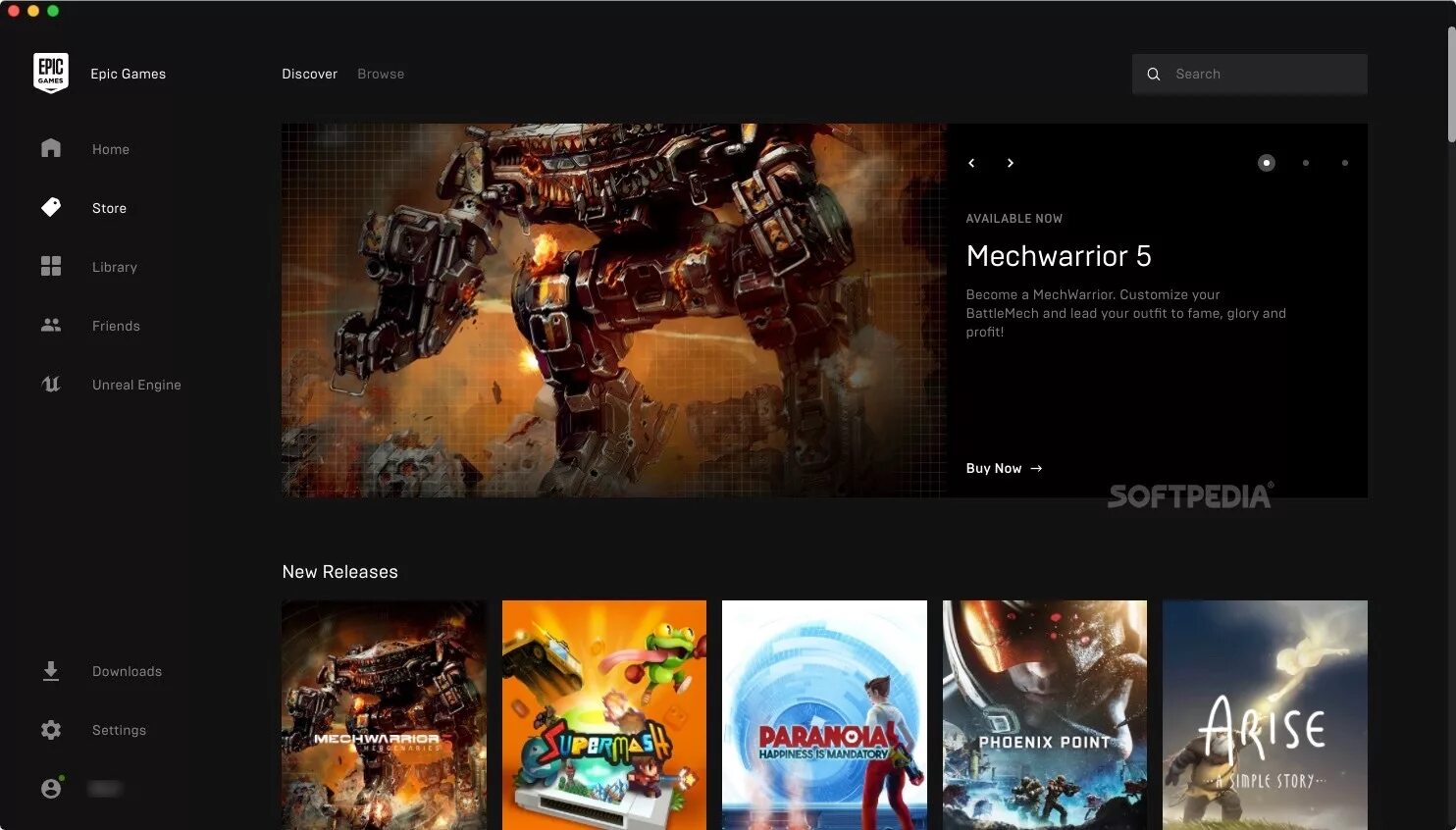Click the red macOS close button

pyautogui.click(x=14, y=11)
